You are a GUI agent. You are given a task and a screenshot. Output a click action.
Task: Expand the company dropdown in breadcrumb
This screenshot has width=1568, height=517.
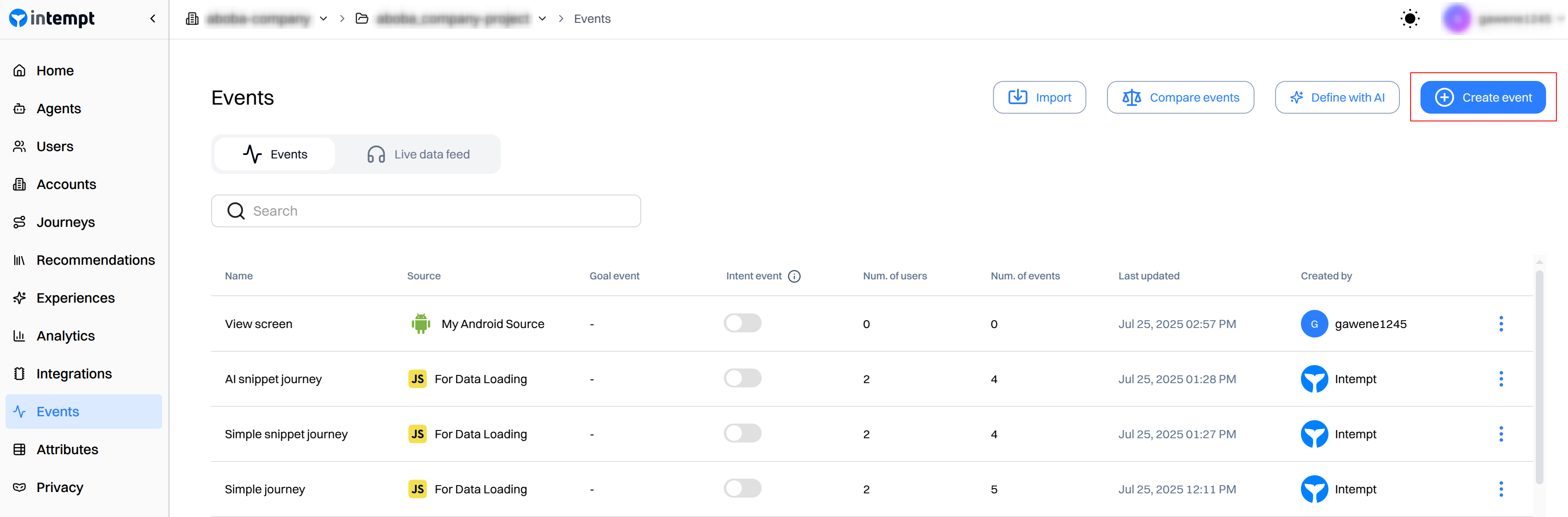[323, 19]
